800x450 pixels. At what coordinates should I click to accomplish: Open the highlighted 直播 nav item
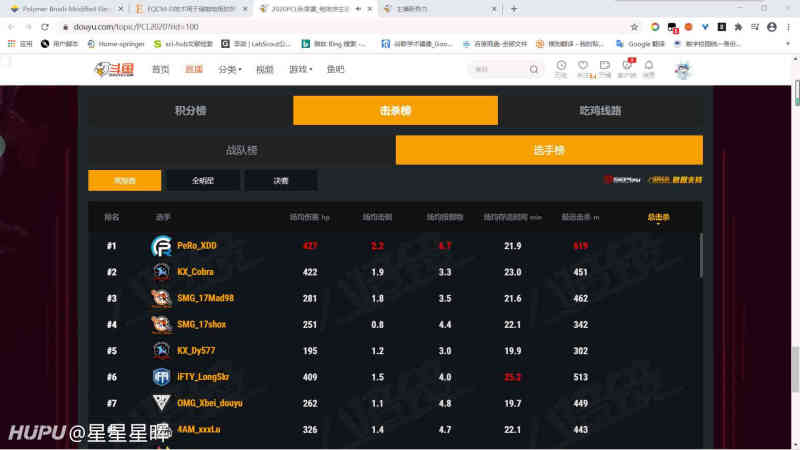coord(194,69)
